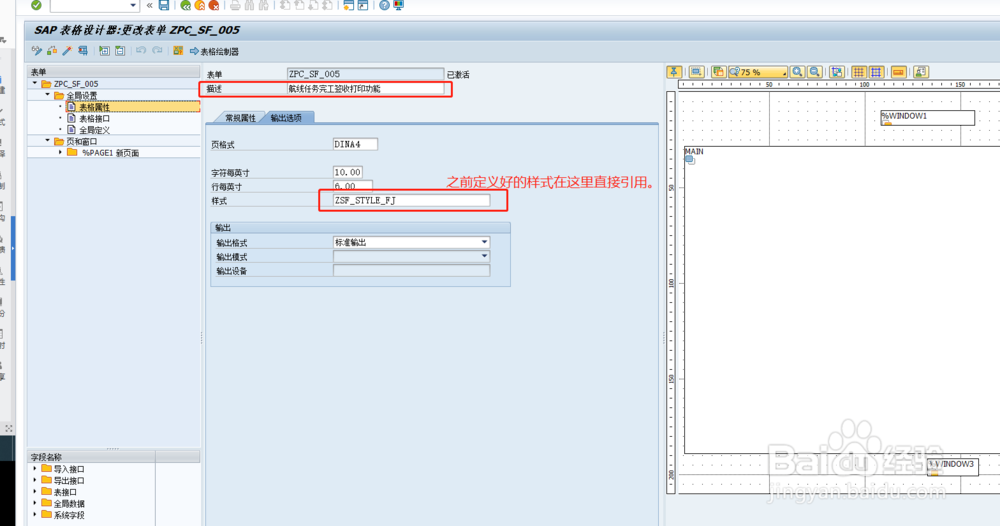Click the Zoom In magnifier icon
Viewport: 1000px width, 526px height.
point(797,72)
